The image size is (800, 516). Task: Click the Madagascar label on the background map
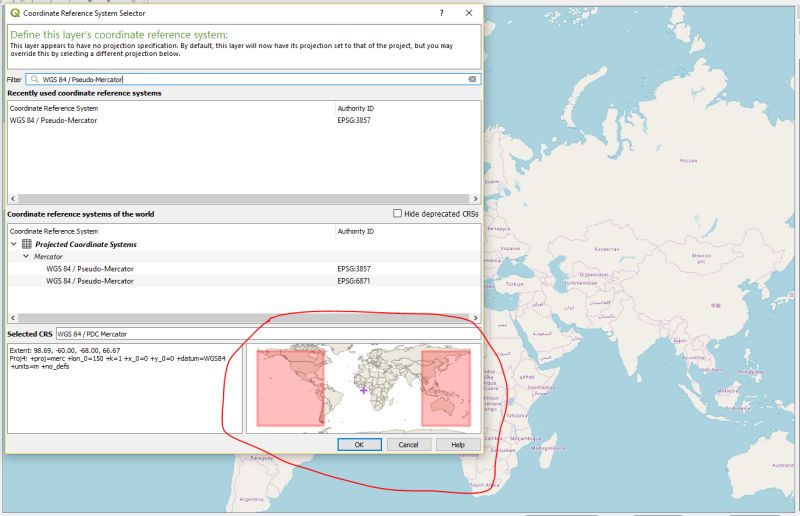coord(547,448)
